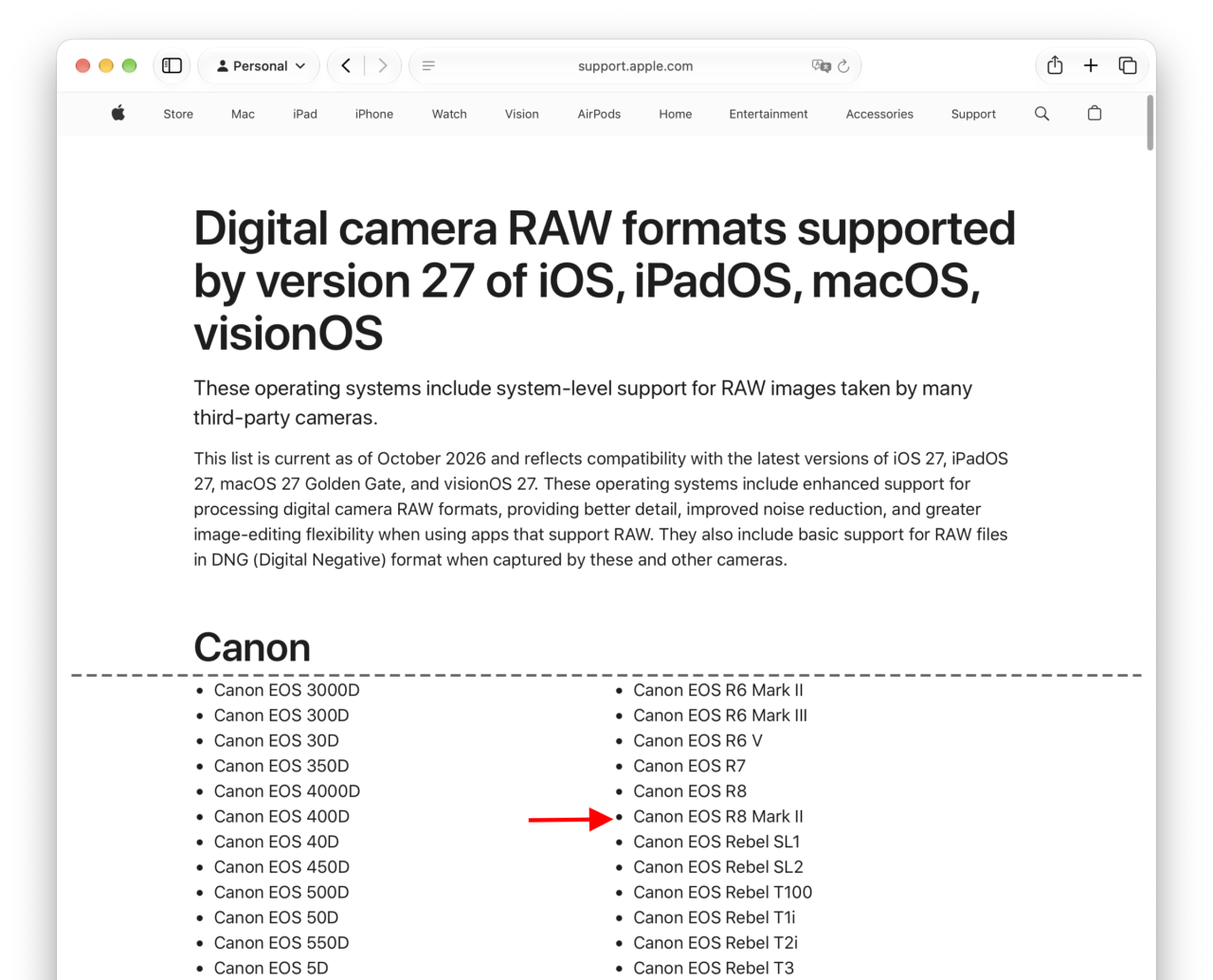
Task: Click the Canon EOS R8 Mark II entry
Action: [x=718, y=816]
